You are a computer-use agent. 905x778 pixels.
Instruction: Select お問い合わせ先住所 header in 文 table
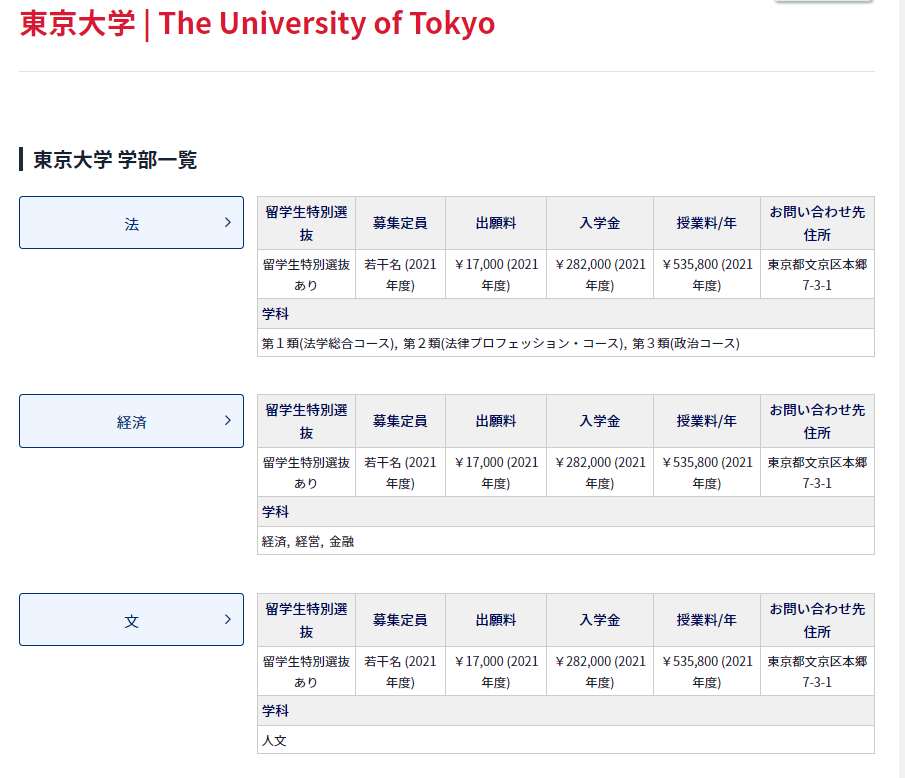click(x=817, y=620)
